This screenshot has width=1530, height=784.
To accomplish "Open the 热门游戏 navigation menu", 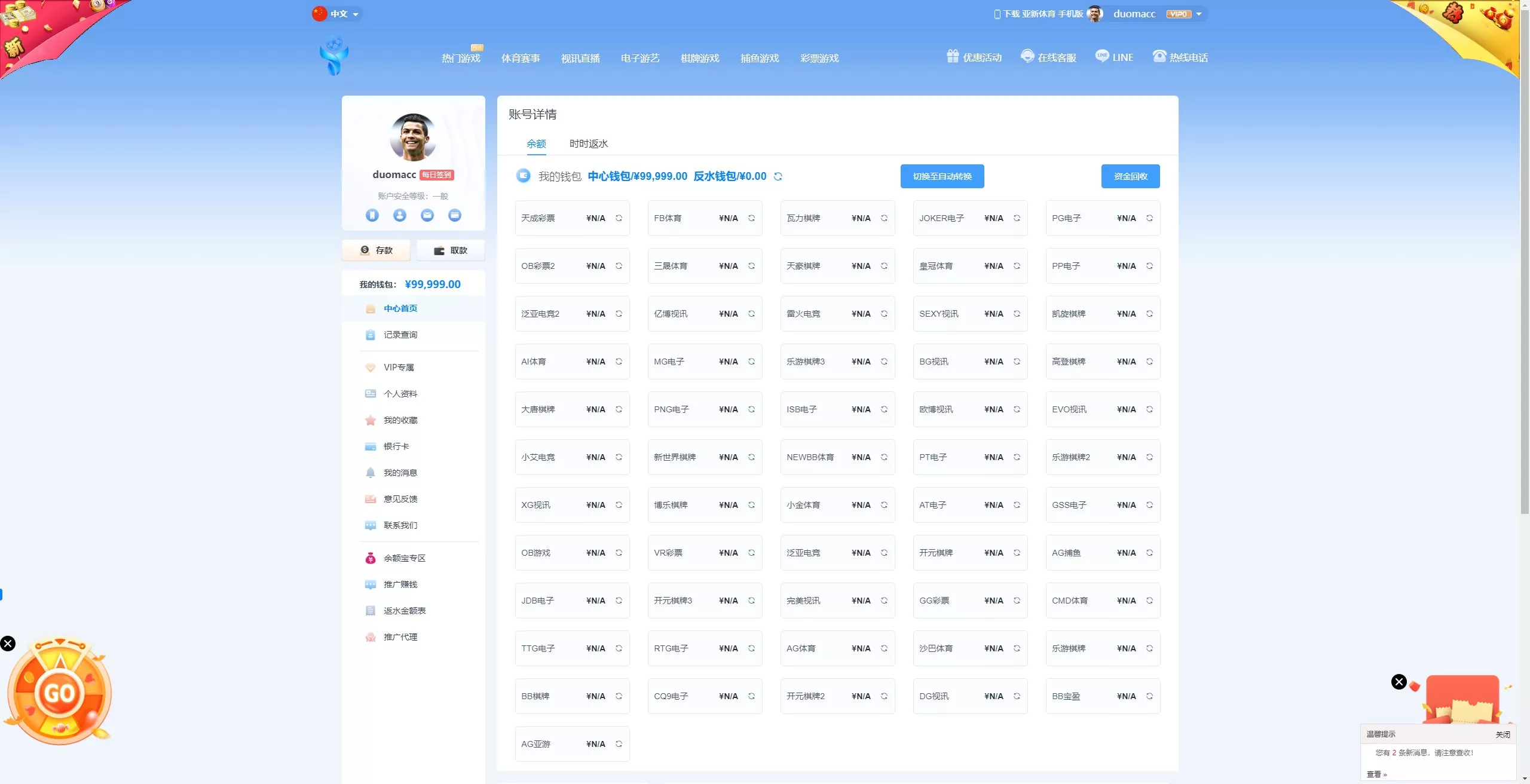I will coord(461,58).
